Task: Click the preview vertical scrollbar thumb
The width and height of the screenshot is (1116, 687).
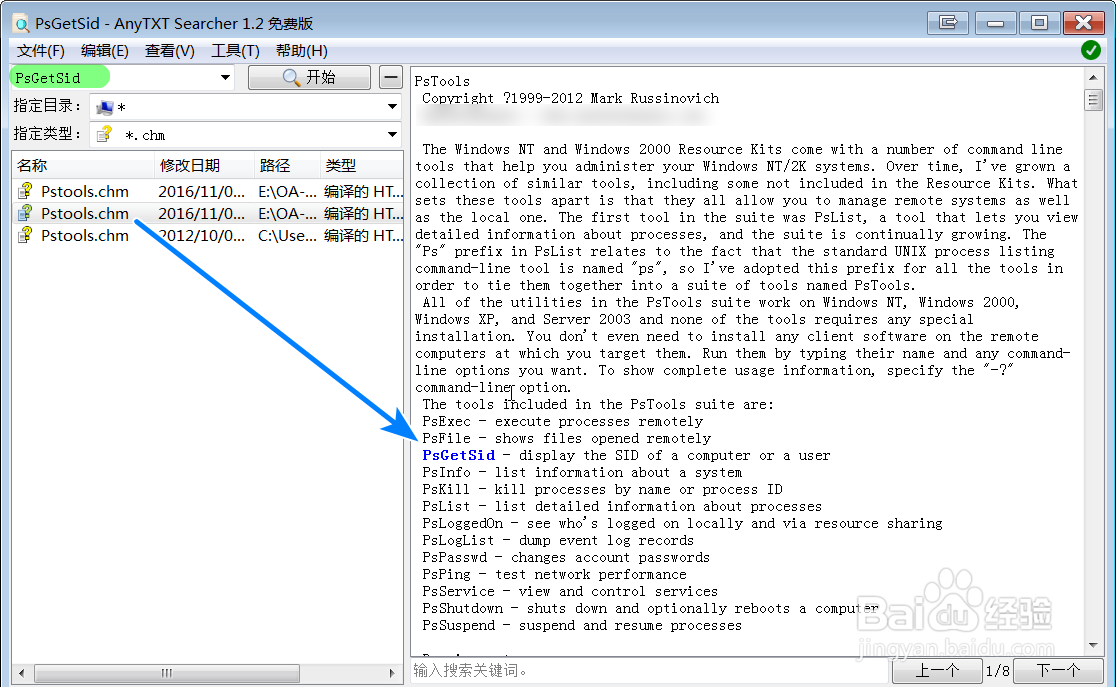Action: (1093, 100)
